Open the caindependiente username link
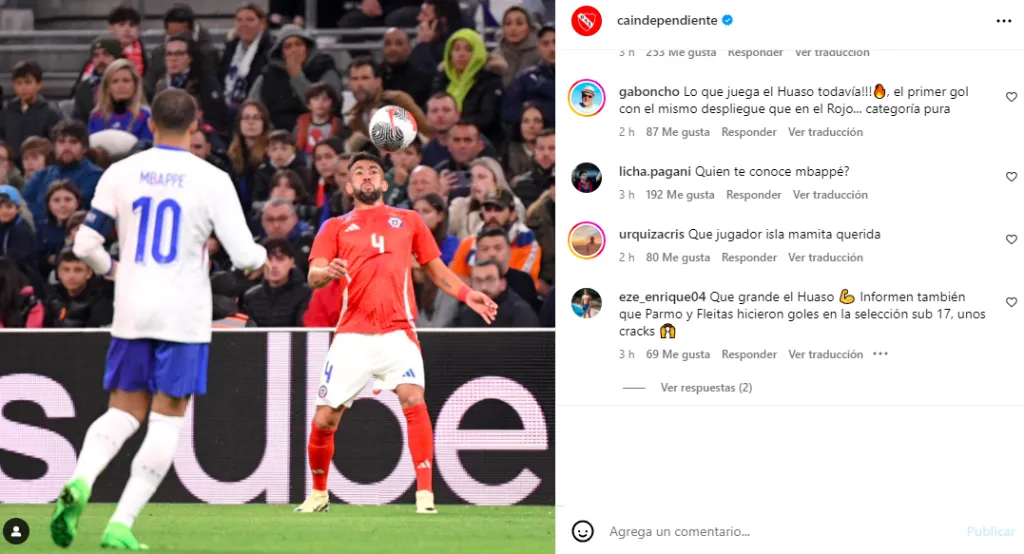The image size is (1024, 554). pyautogui.click(x=667, y=20)
